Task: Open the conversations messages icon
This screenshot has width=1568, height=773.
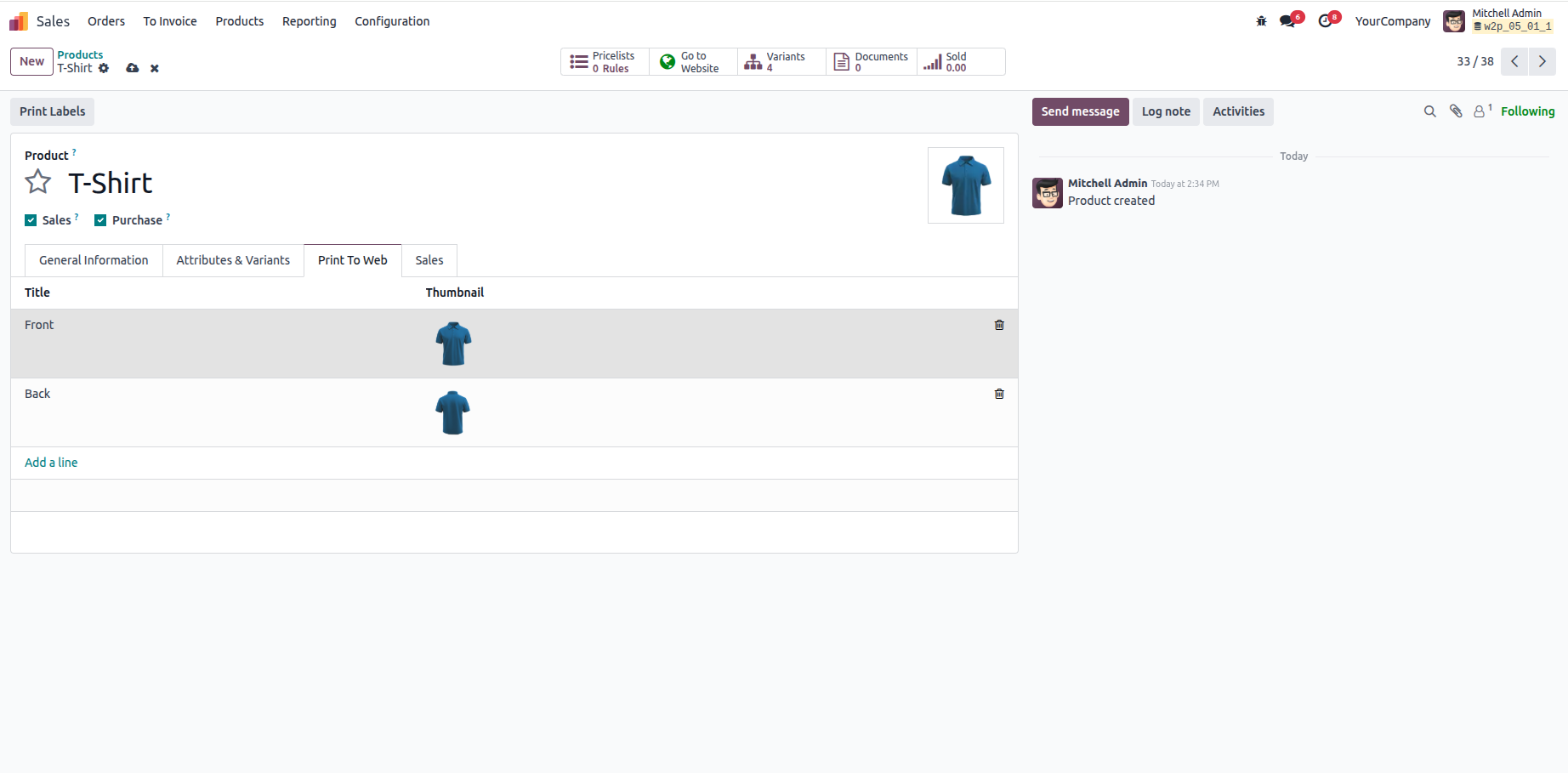Action: point(1288,21)
